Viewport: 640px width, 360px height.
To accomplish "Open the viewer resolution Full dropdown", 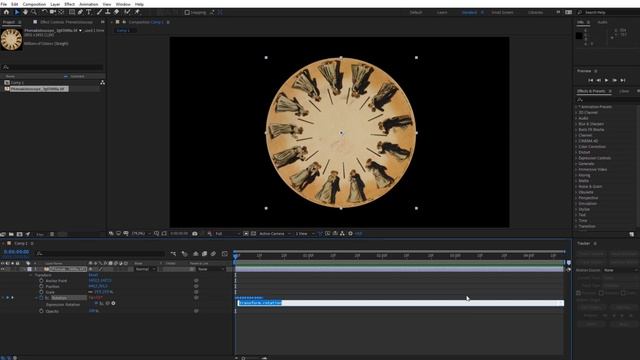I will (227, 234).
